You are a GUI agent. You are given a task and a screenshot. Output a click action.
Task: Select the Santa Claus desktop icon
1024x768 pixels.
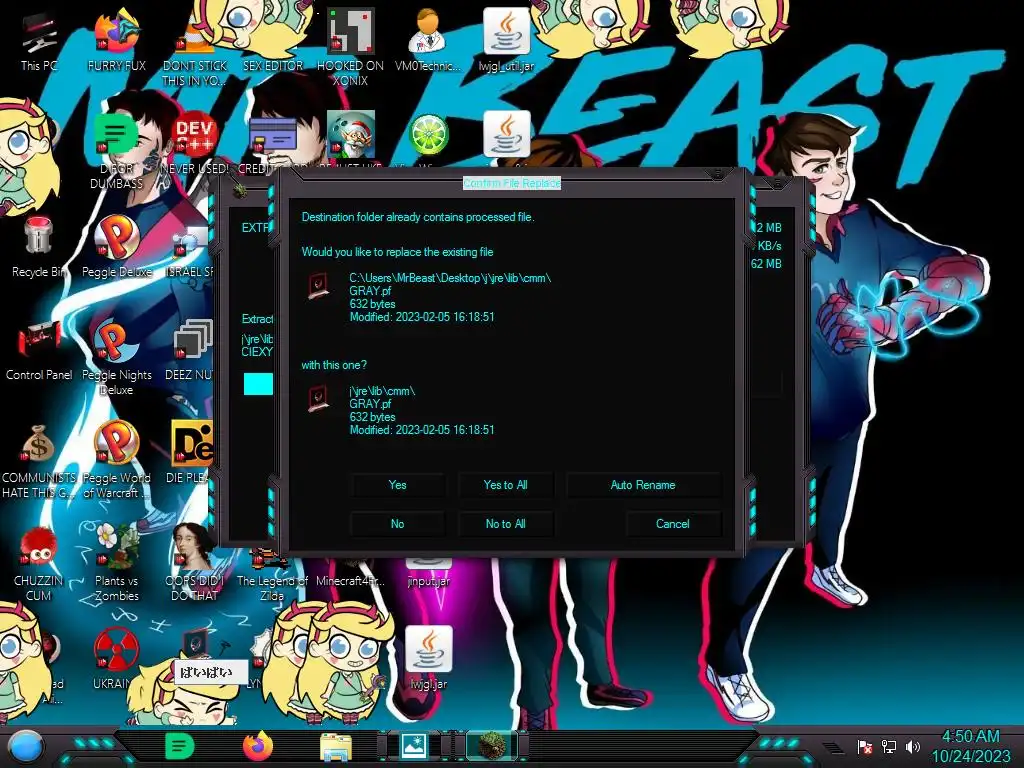click(x=351, y=136)
